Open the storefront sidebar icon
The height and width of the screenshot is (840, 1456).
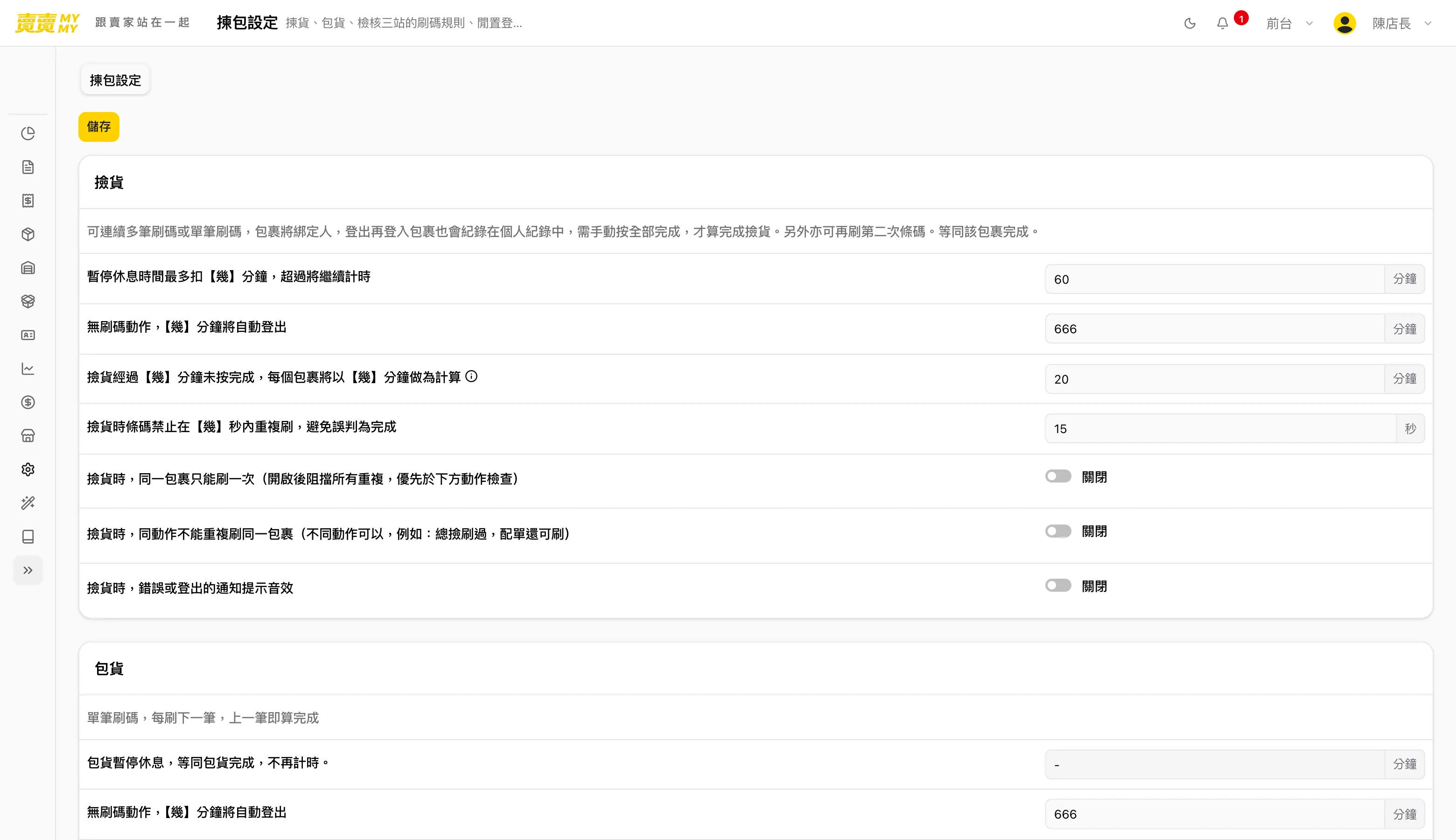coord(28,435)
